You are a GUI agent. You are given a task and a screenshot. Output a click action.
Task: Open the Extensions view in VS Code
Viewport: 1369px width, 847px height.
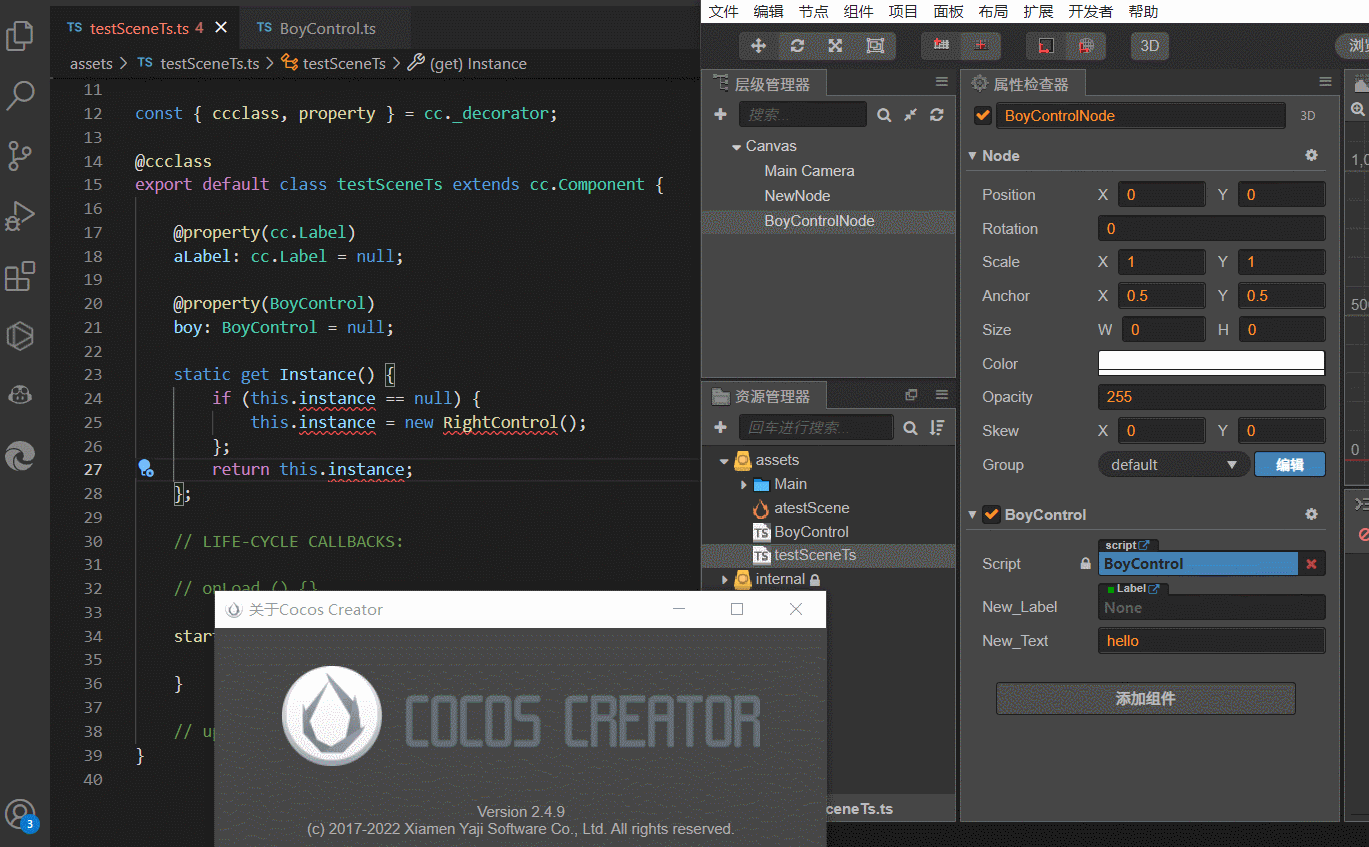pos(20,276)
